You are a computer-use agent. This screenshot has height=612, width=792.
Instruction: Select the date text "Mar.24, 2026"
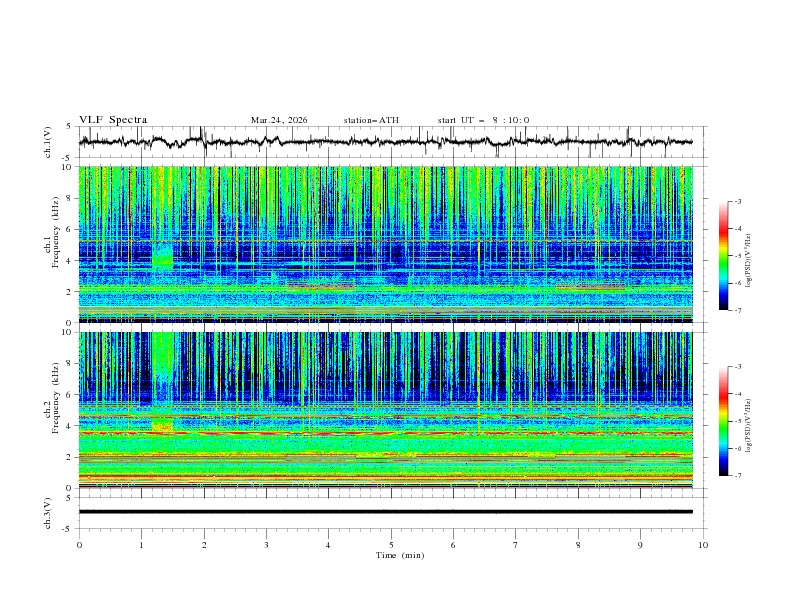[279, 120]
